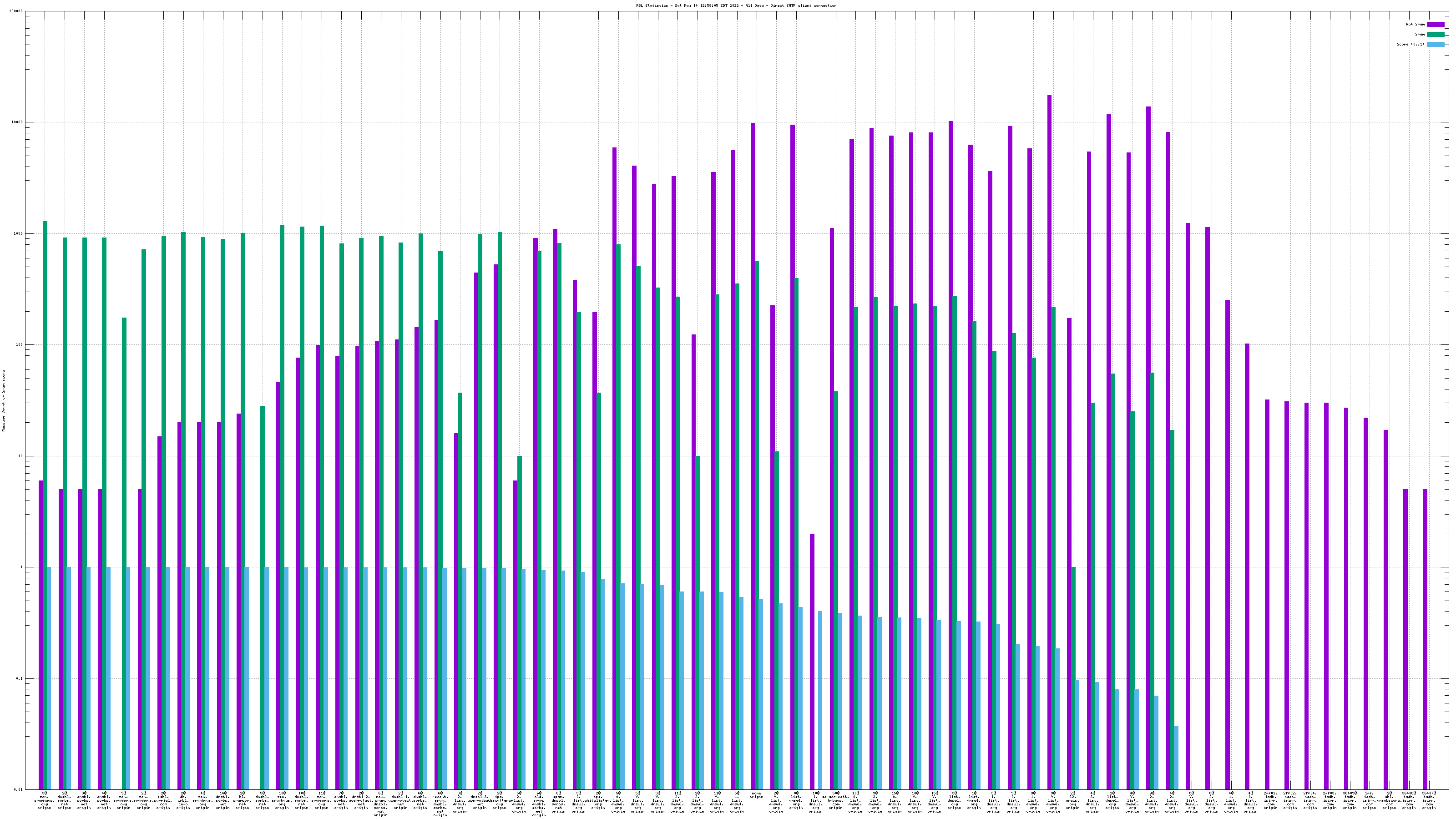The image size is (1456, 819).
Task: Click the 0.01 y-axis tick label
Action: click(18, 789)
